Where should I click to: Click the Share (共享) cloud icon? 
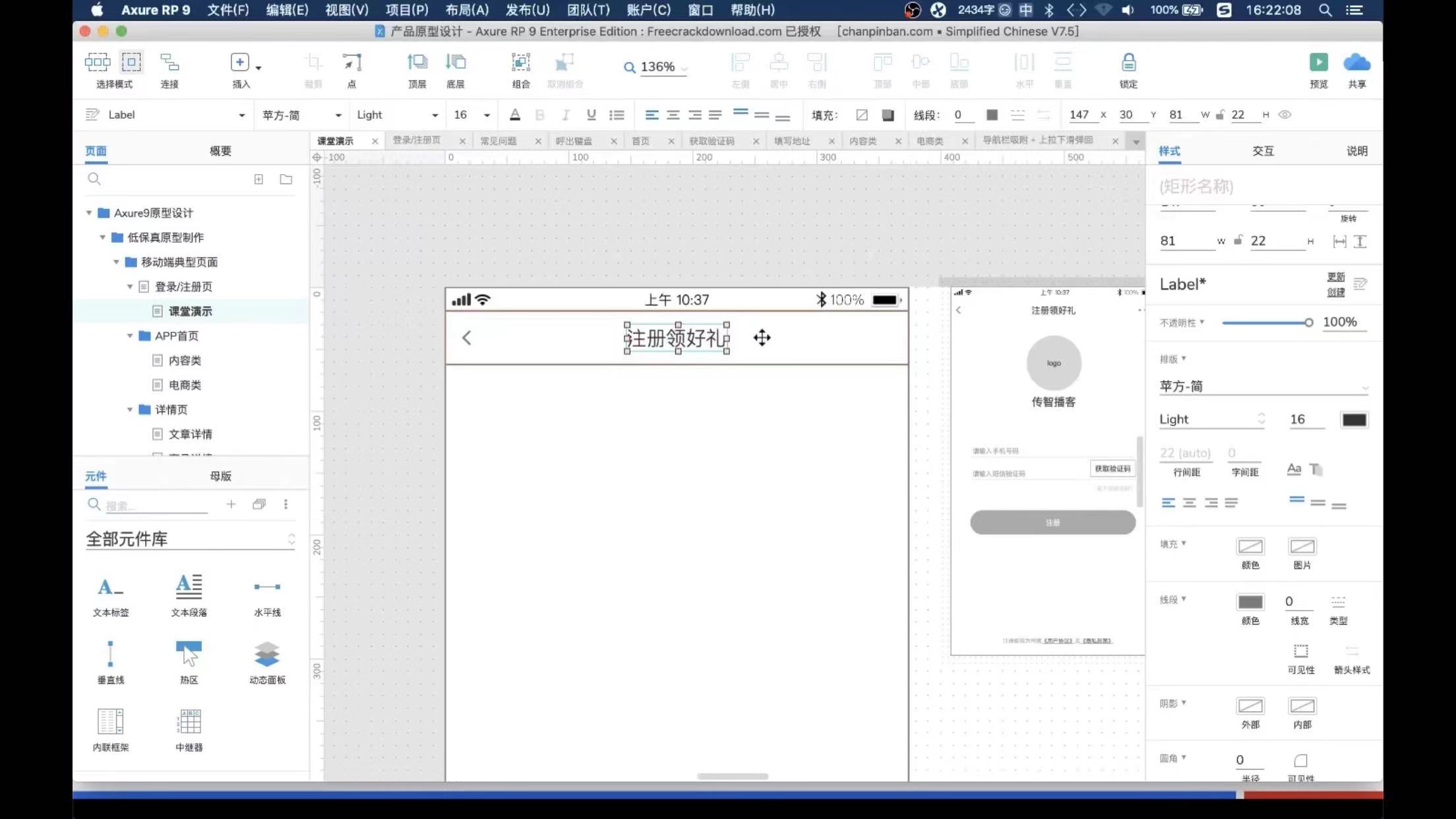pos(1356,63)
